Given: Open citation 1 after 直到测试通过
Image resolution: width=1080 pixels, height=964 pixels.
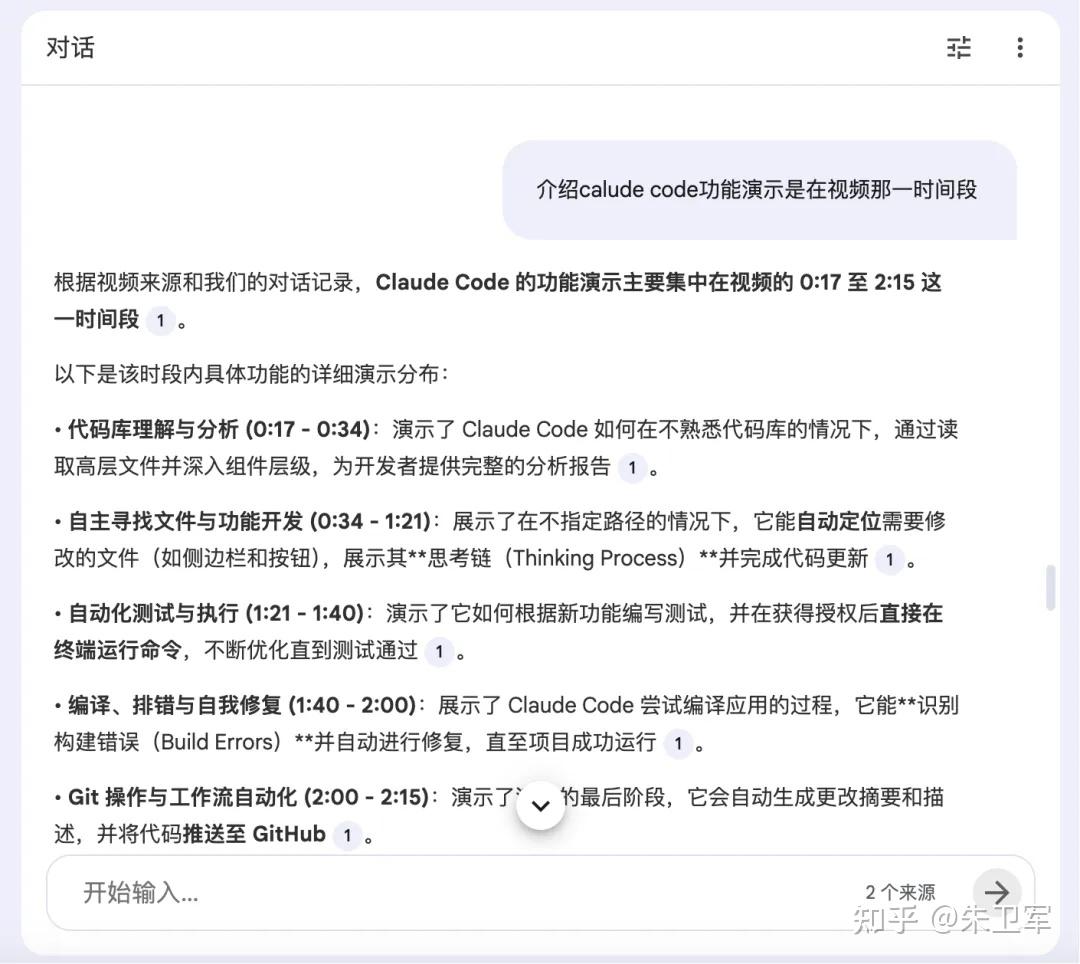Looking at the screenshot, I should 439,651.
